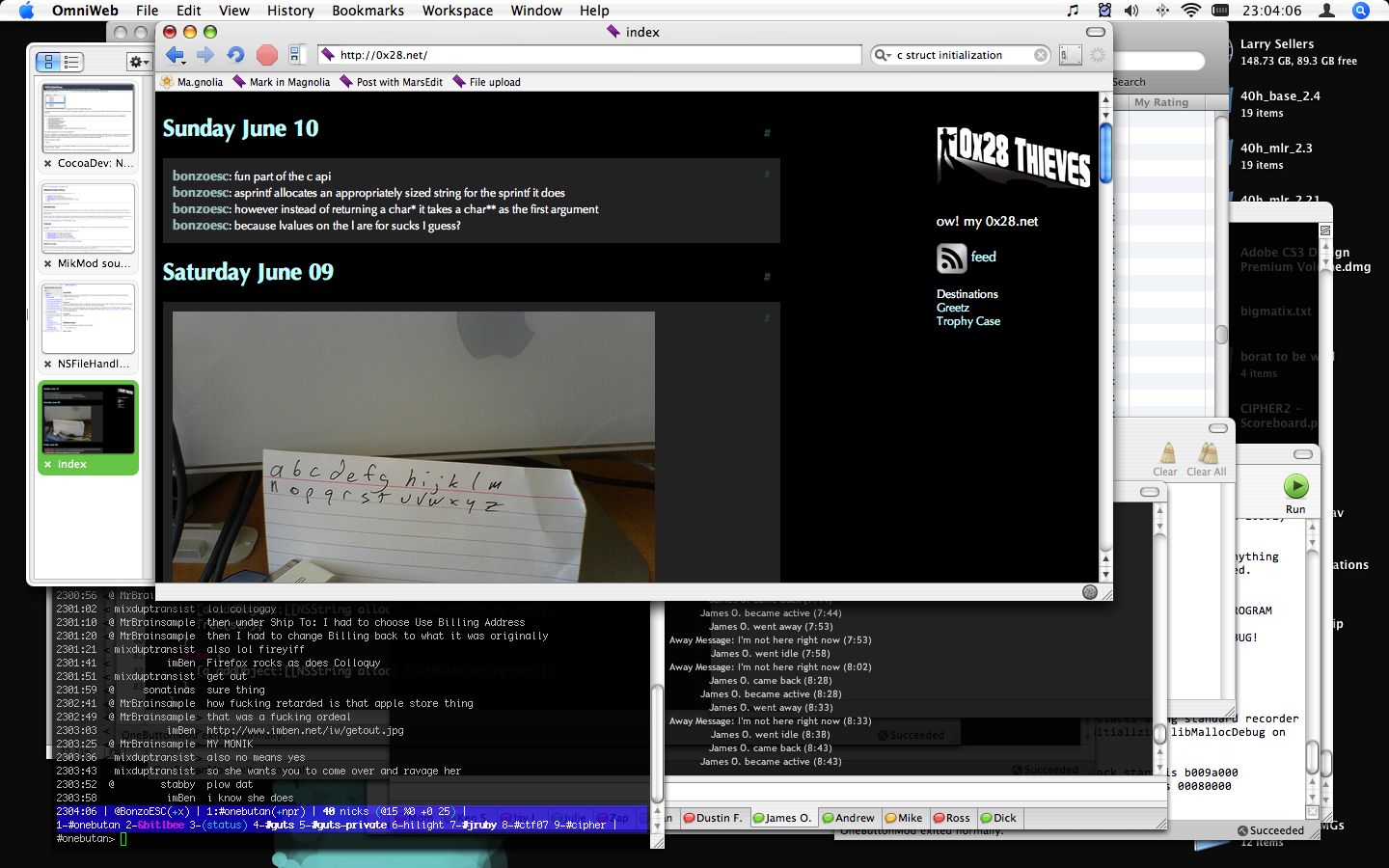The height and width of the screenshot is (868, 1389).
Task: Open the Bookmarks menu
Action: tap(368, 11)
